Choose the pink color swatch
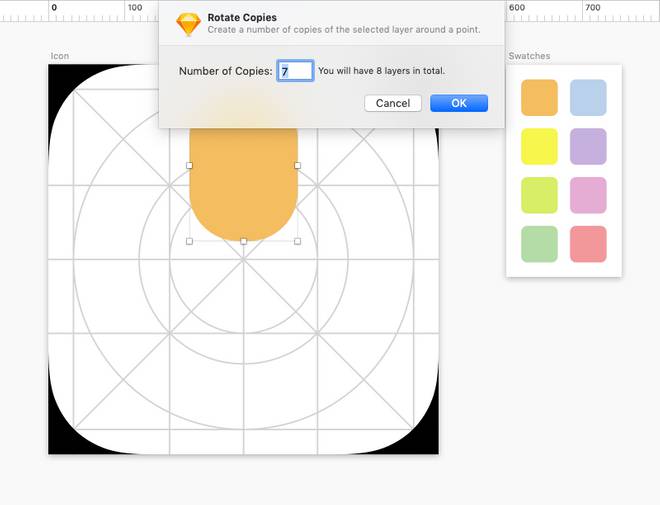Viewport: 660px width, 505px height. 588,195
